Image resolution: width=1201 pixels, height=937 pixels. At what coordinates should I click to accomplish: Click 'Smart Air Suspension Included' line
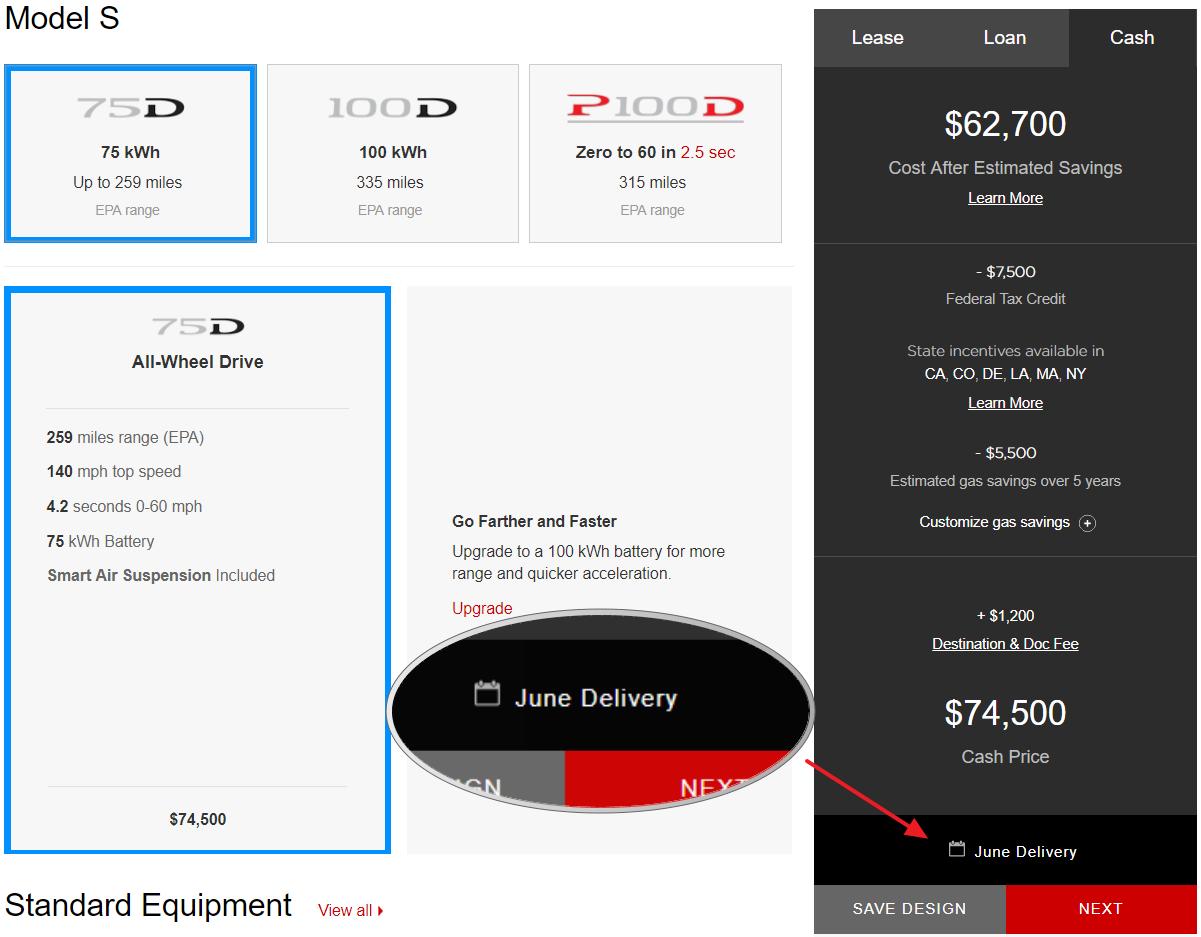click(x=161, y=575)
